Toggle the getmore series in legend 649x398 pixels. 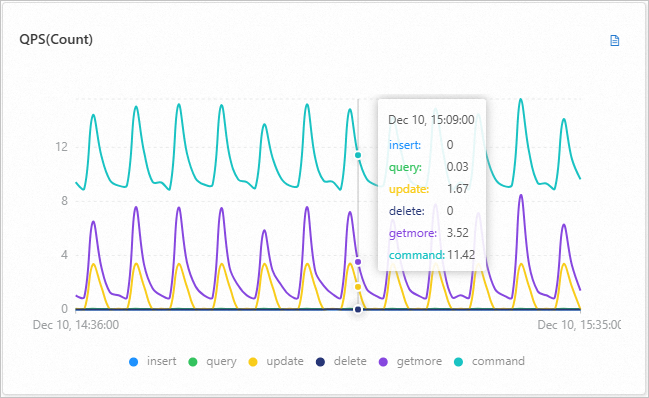(410, 361)
